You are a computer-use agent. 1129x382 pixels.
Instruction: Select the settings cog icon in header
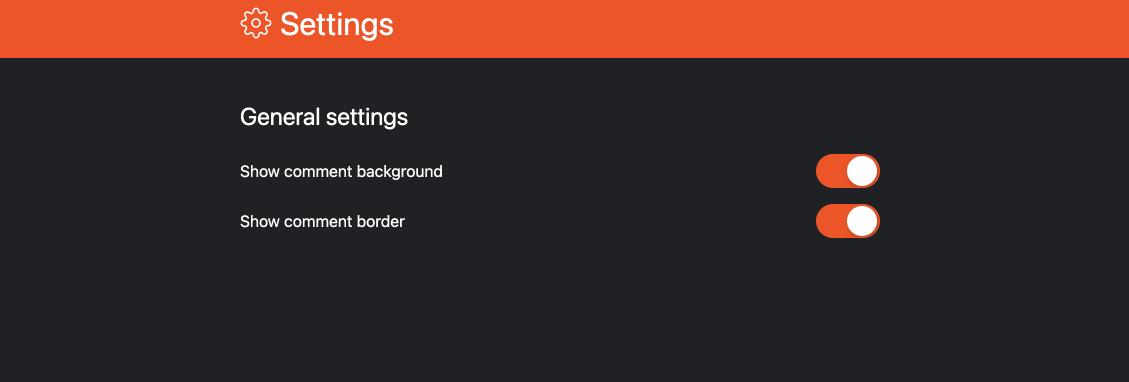pyautogui.click(x=256, y=24)
